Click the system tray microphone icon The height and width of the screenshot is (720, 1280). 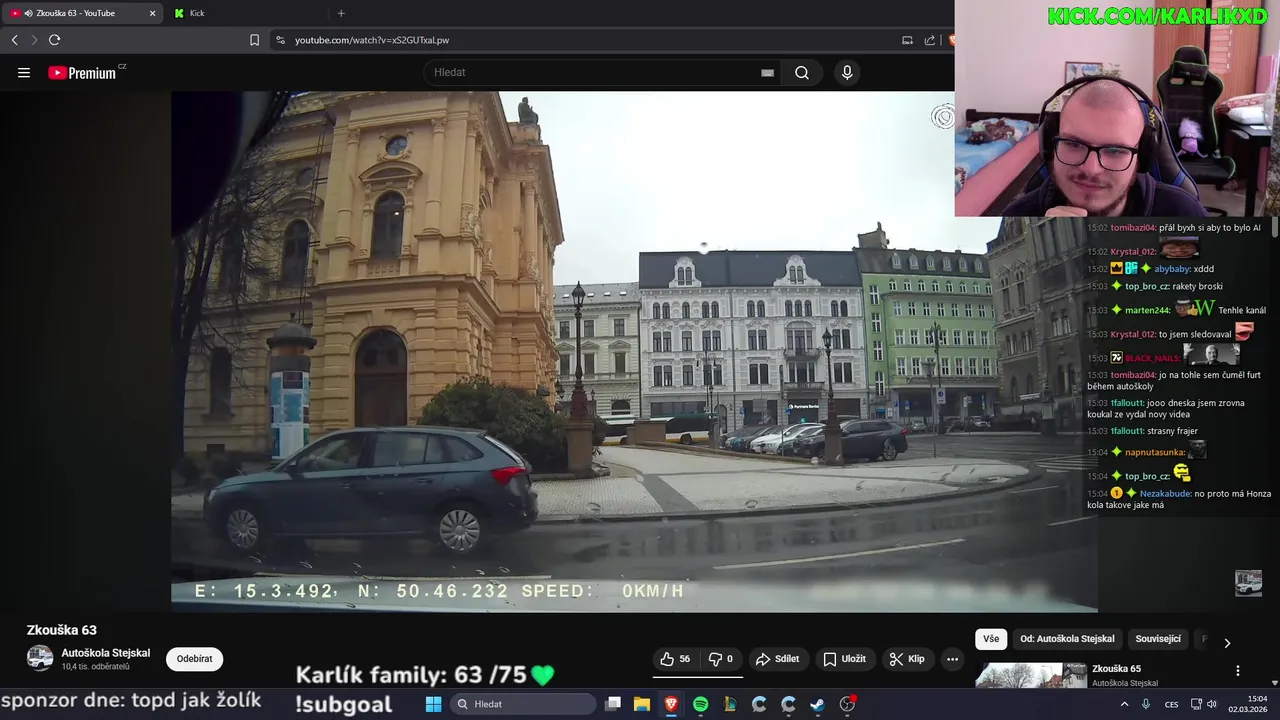1146,704
